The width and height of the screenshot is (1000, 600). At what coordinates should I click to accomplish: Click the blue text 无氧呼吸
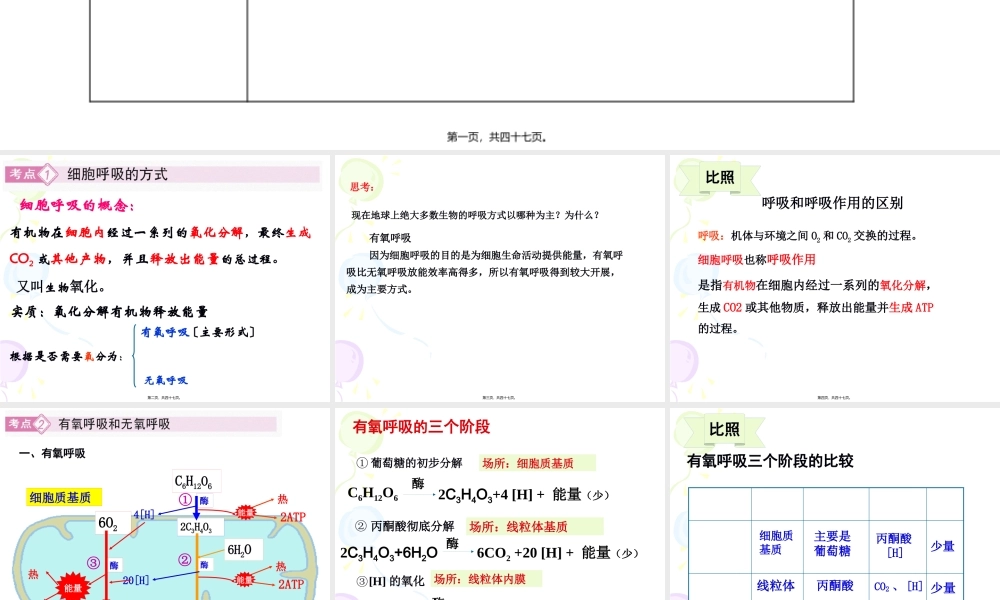coord(166,381)
